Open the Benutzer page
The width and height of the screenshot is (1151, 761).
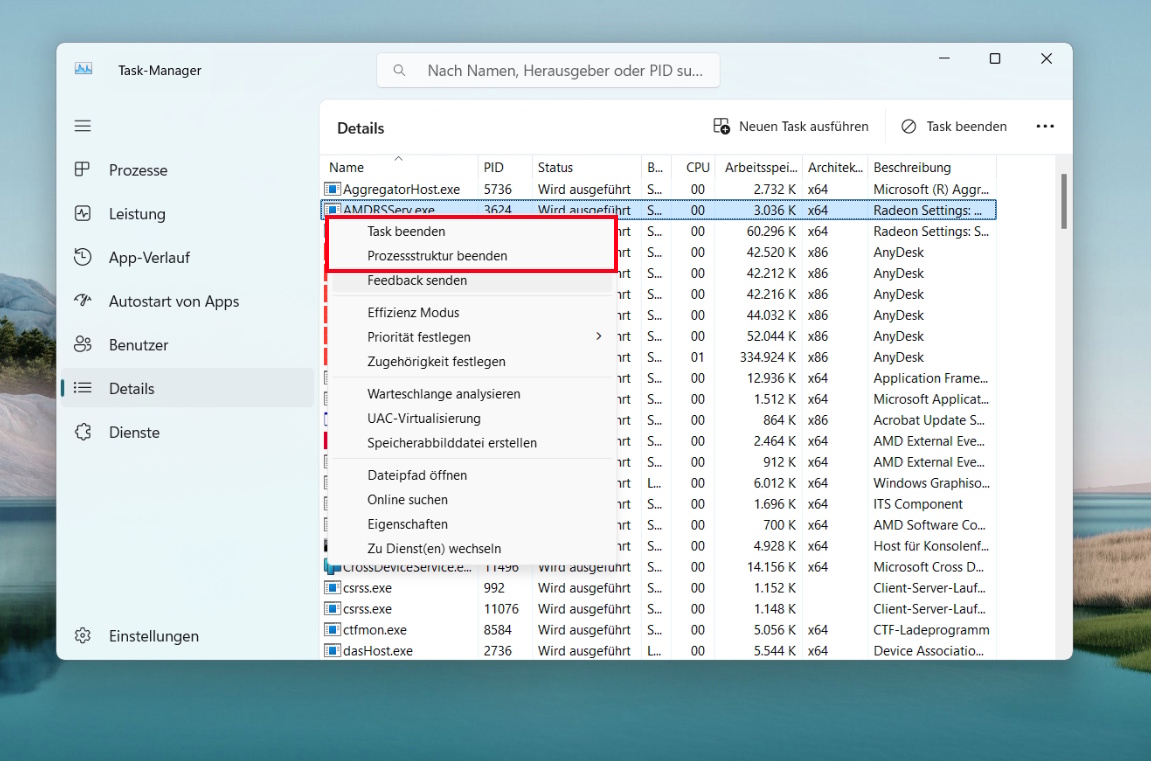tap(188, 344)
